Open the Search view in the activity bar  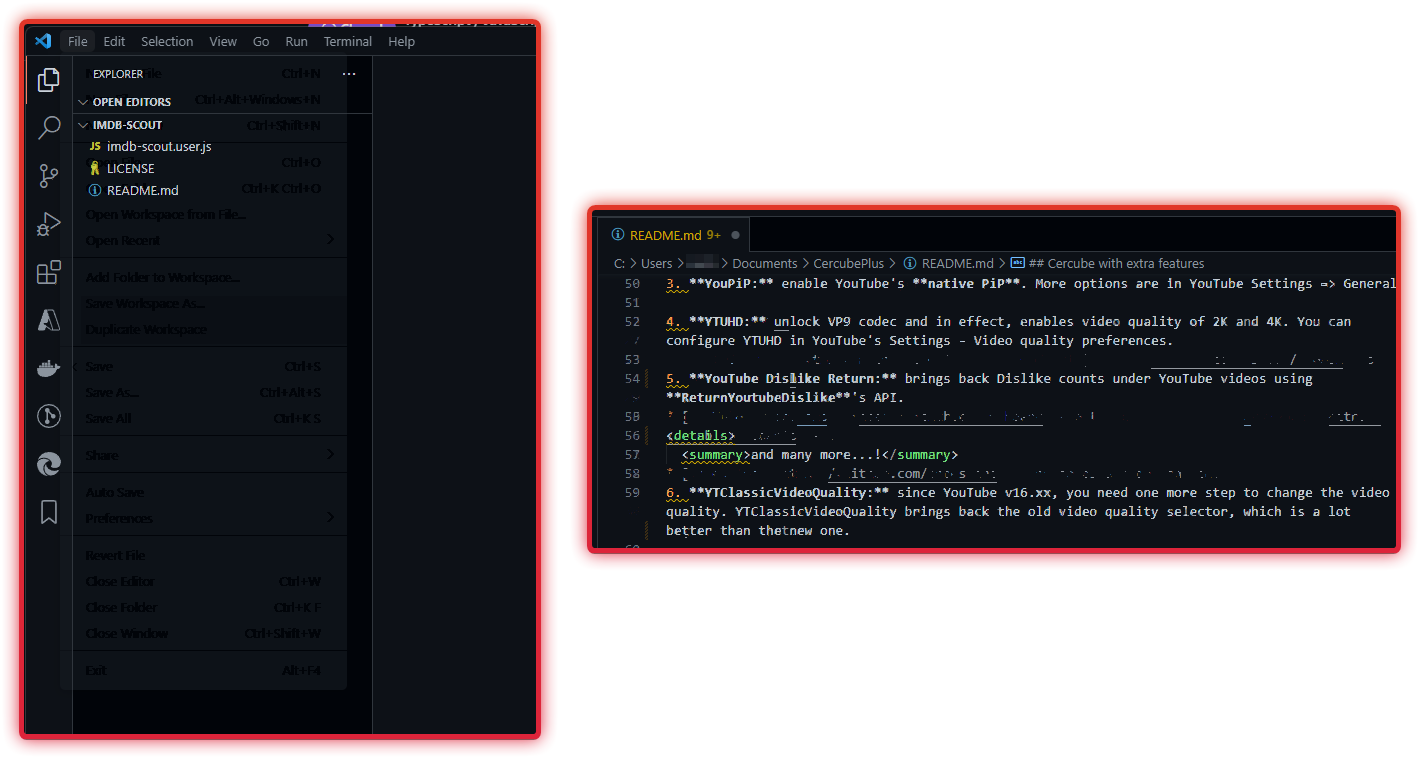48,128
